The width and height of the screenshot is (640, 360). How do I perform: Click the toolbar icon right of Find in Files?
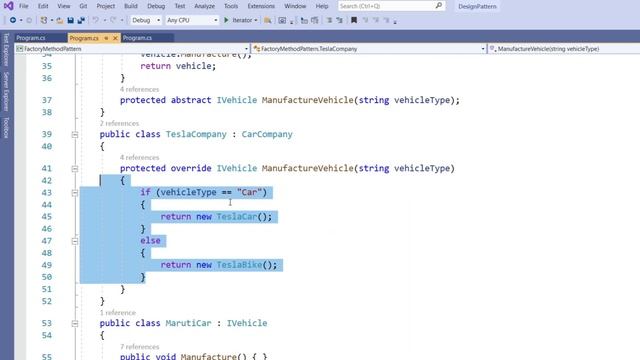282,20
